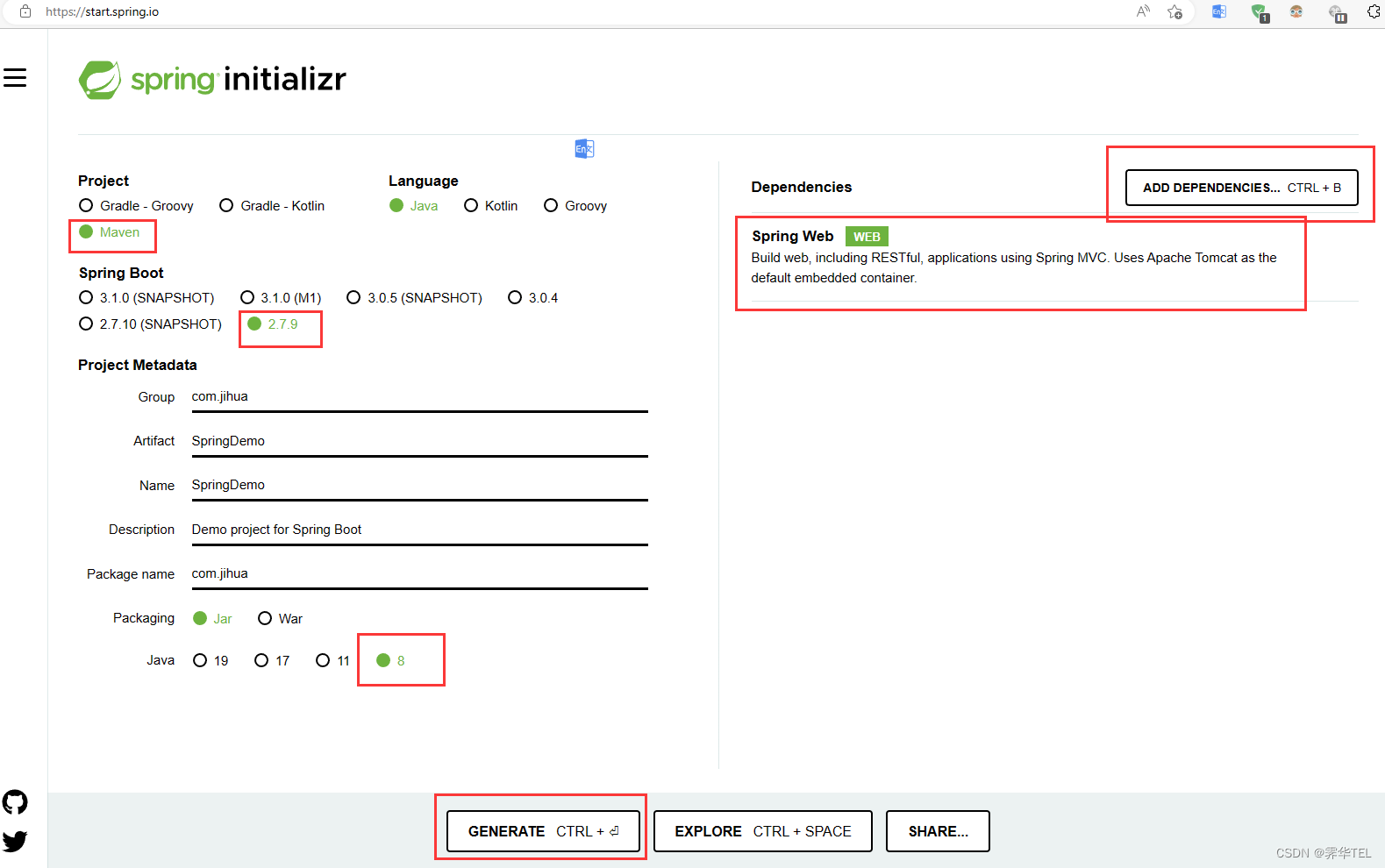Choose Jar packaging
Image resolution: width=1385 pixels, height=868 pixels.
pyautogui.click(x=212, y=619)
